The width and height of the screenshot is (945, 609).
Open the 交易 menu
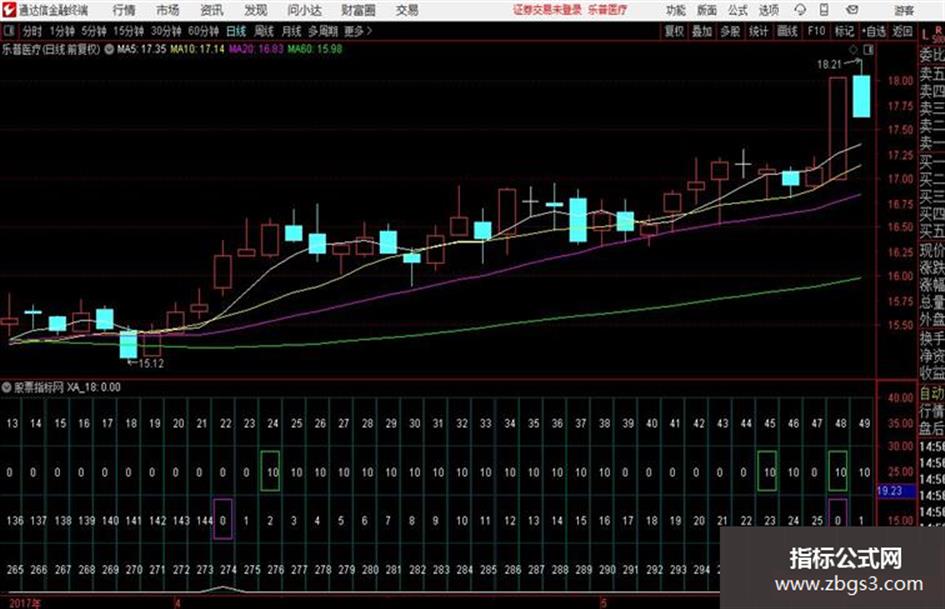click(407, 10)
